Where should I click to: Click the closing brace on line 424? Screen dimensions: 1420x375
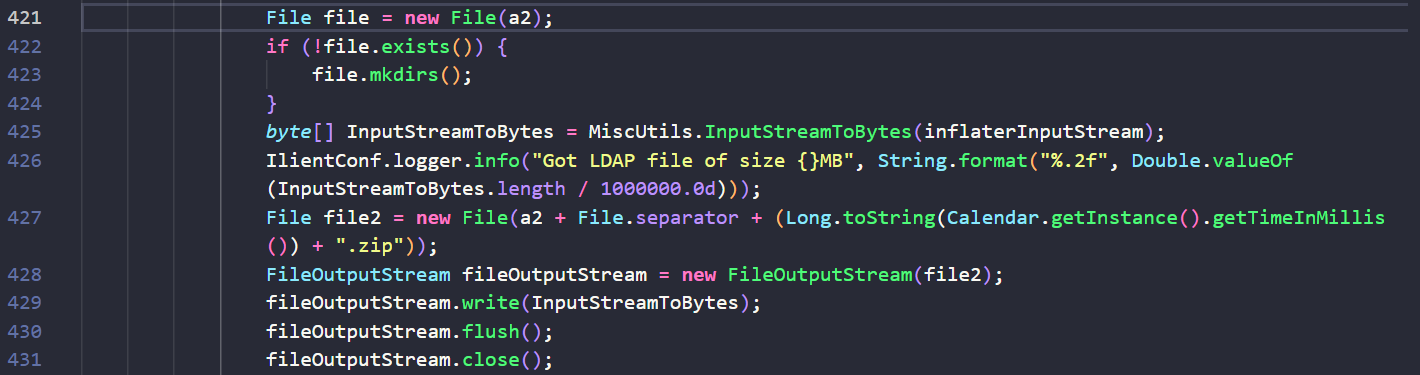click(x=271, y=103)
